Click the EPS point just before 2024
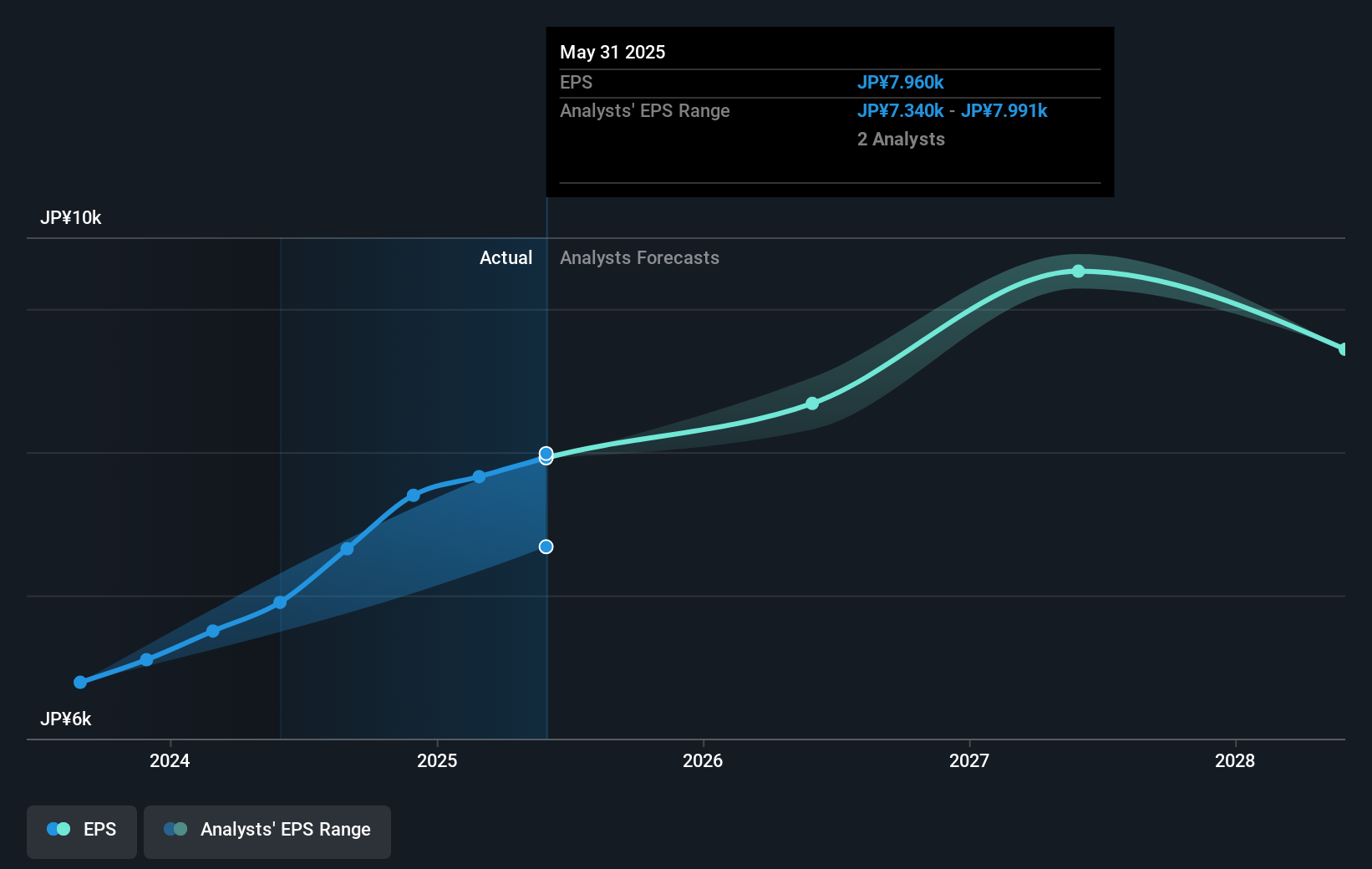1372x869 pixels. click(146, 660)
